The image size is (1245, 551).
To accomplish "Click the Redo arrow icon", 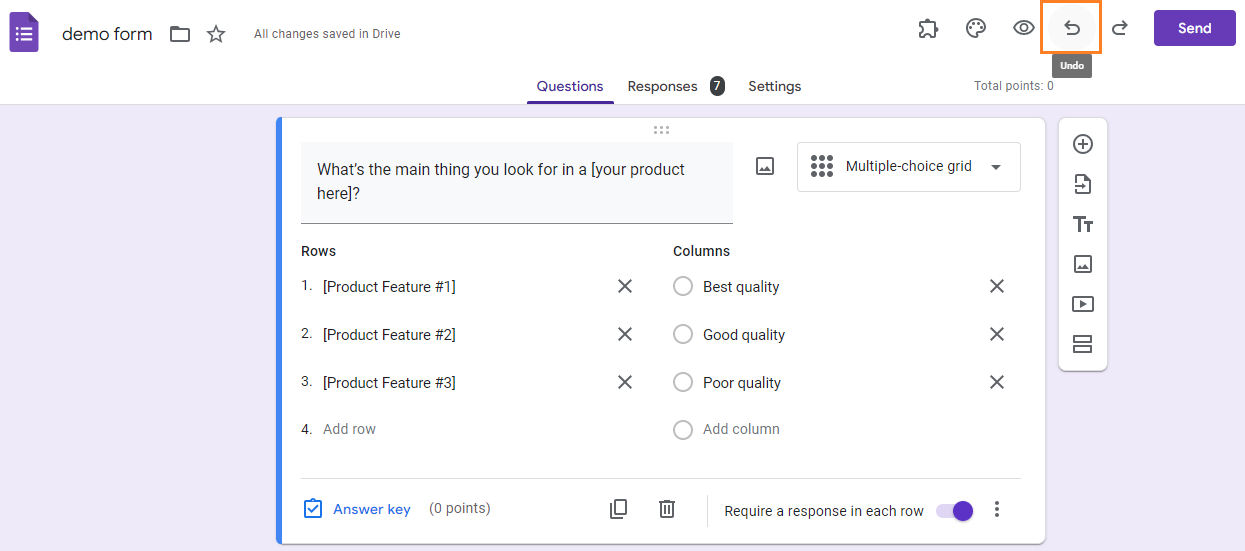I will (1120, 28).
